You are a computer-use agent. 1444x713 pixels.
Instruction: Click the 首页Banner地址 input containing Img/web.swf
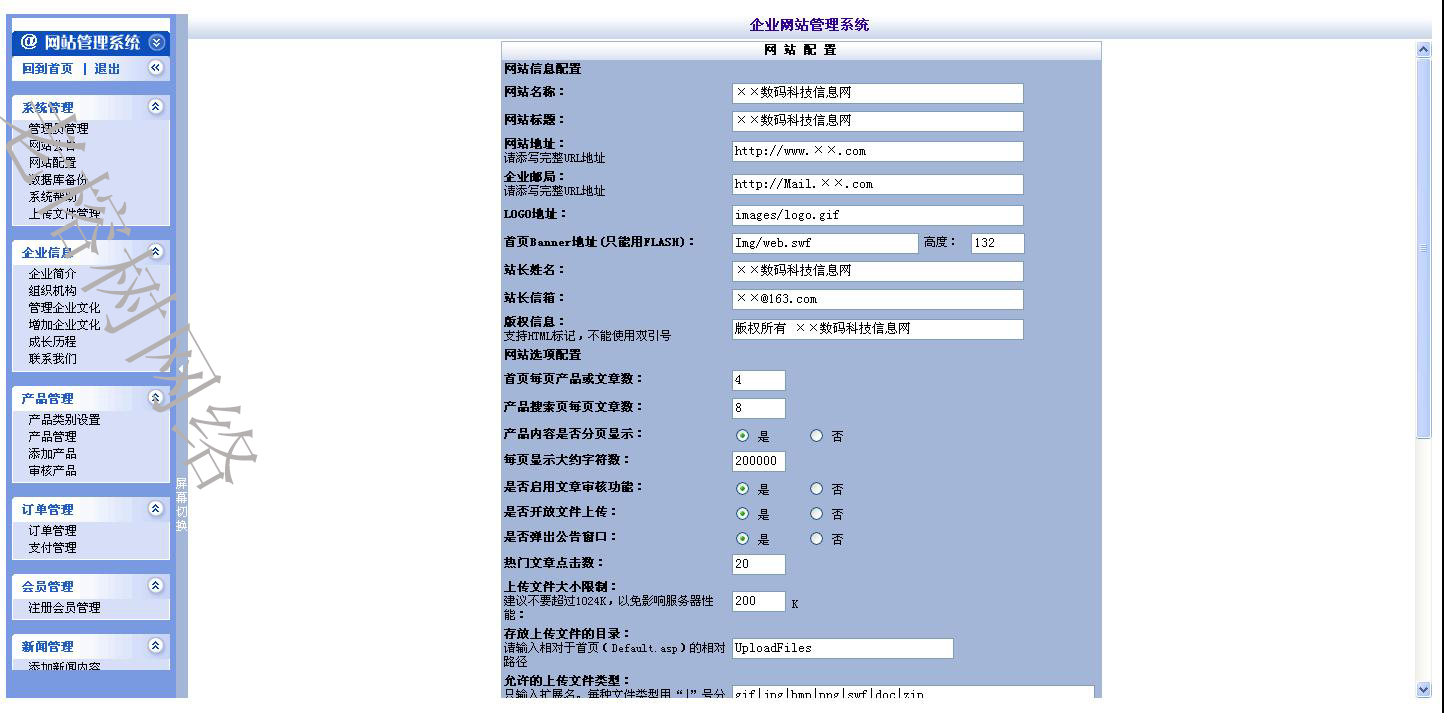(825, 243)
